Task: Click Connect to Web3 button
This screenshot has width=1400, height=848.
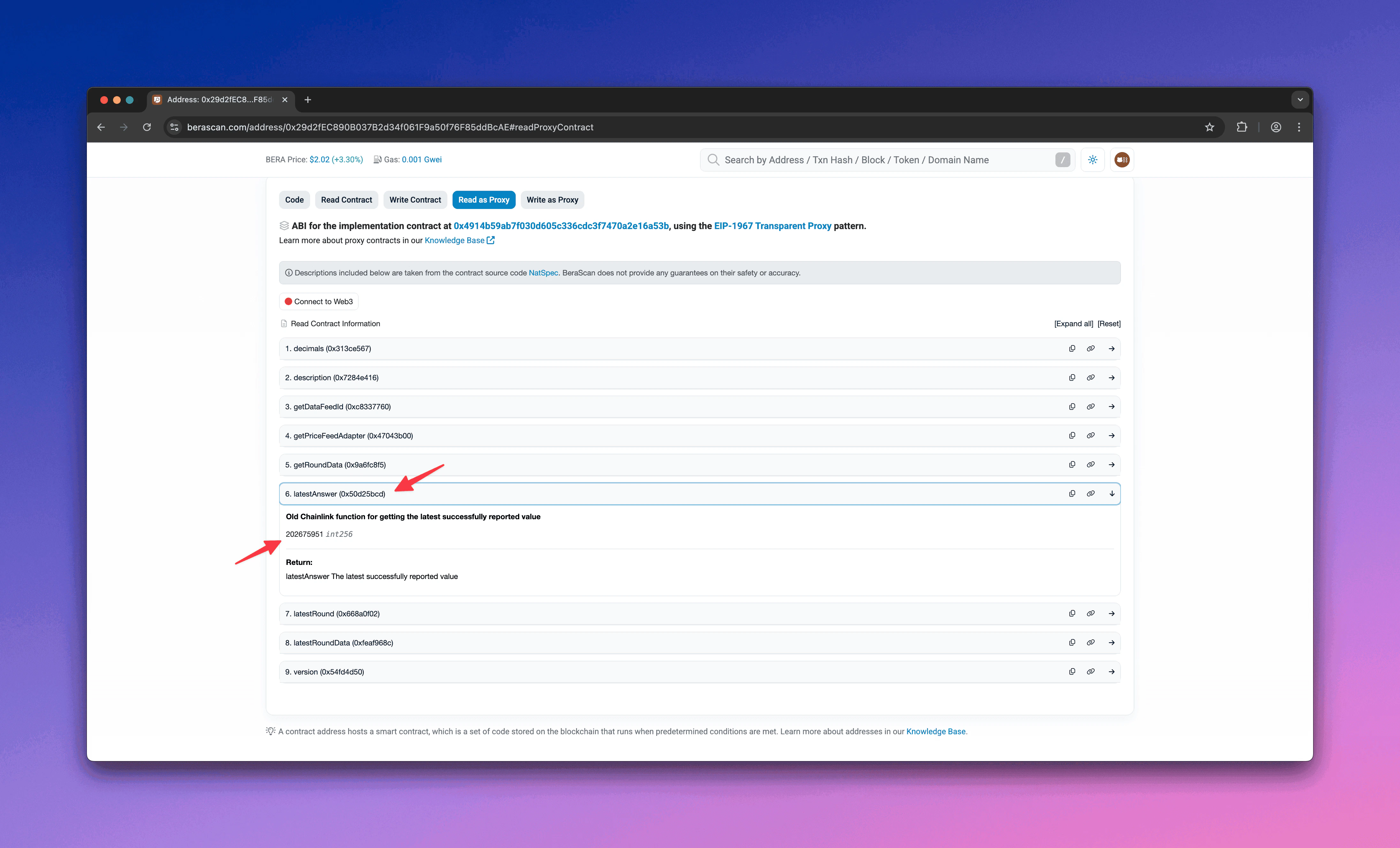Action: (319, 301)
